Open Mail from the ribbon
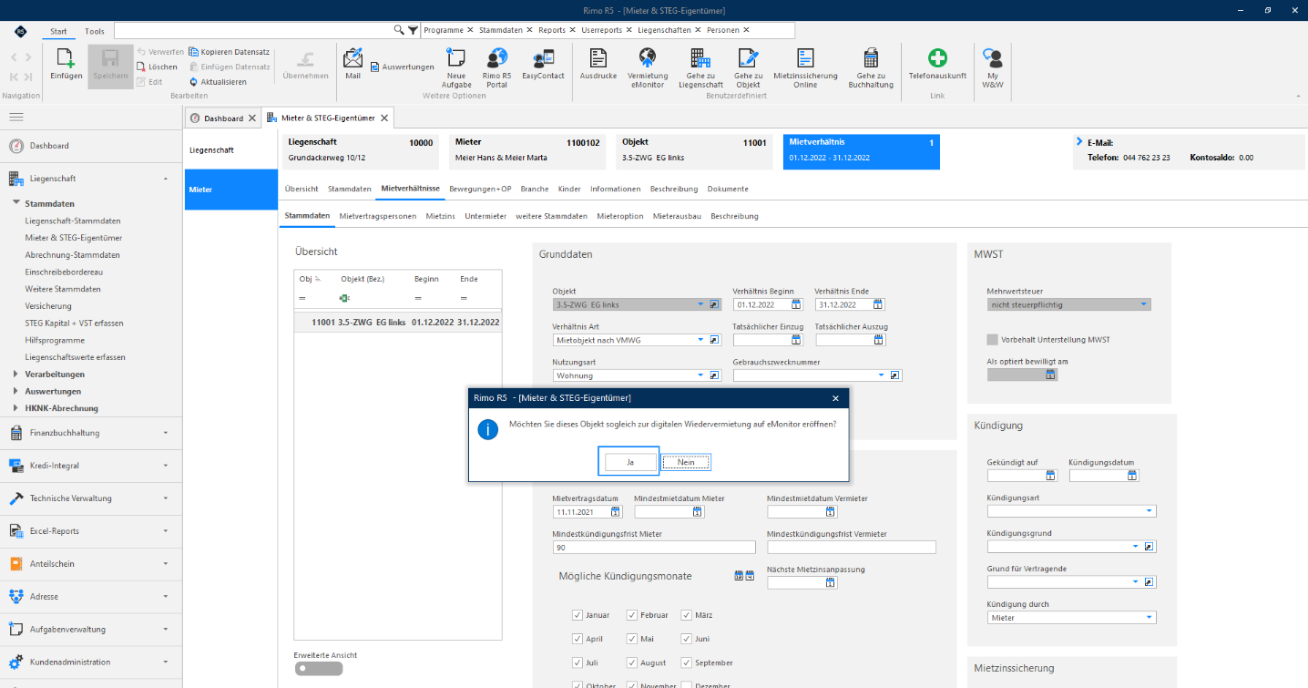Screen dimensions: 1308x688 (353, 65)
